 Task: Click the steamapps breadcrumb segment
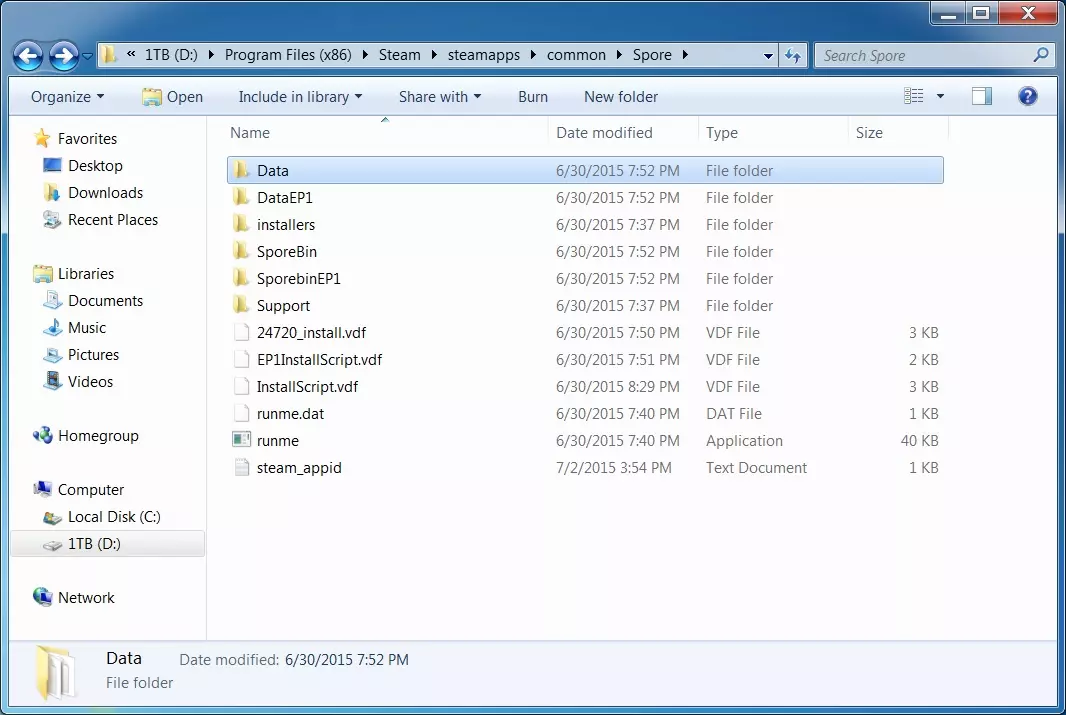tap(483, 55)
